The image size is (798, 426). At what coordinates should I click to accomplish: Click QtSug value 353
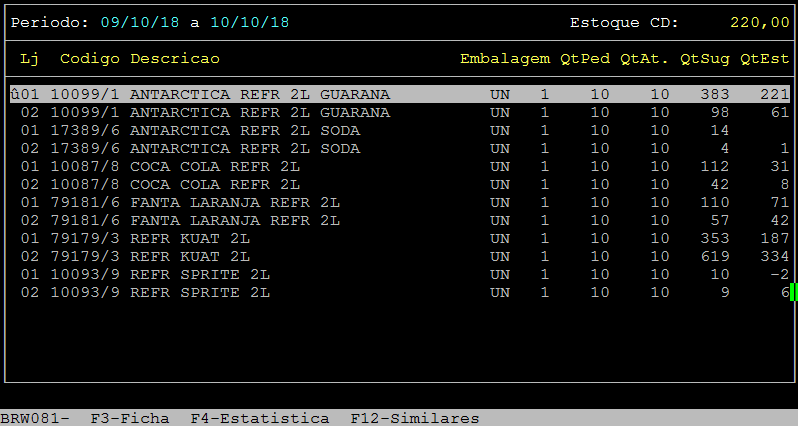(x=715, y=238)
